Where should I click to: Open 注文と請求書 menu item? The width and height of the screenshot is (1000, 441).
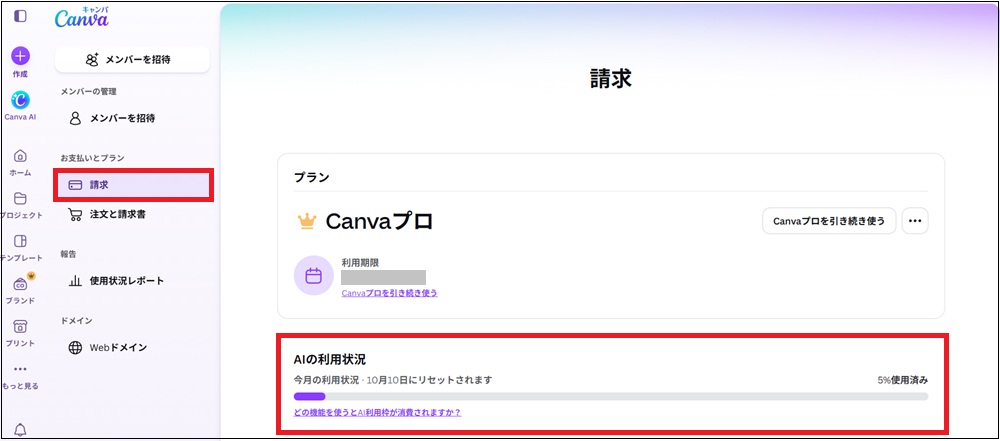pyautogui.click(x=132, y=214)
